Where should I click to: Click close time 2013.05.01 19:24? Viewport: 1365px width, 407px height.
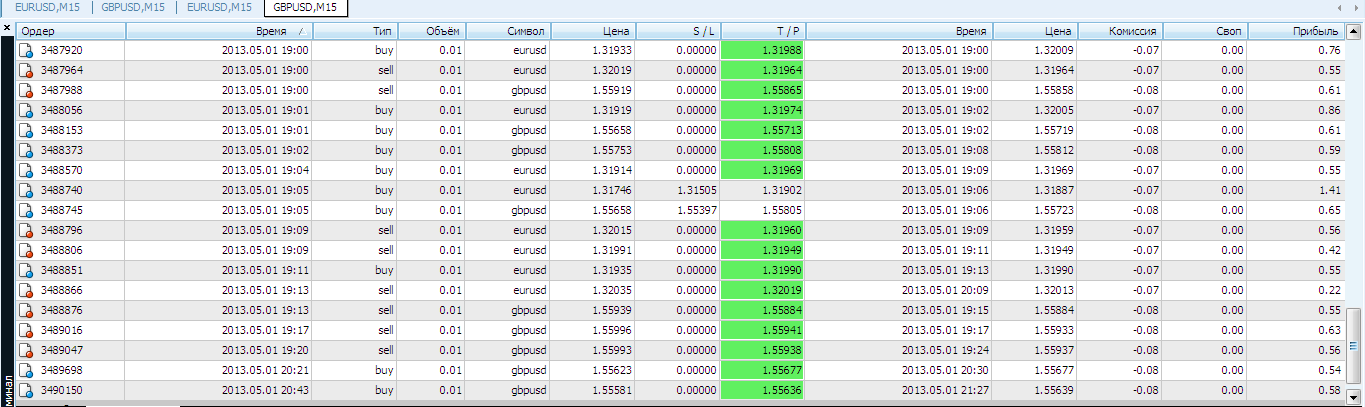click(945, 350)
